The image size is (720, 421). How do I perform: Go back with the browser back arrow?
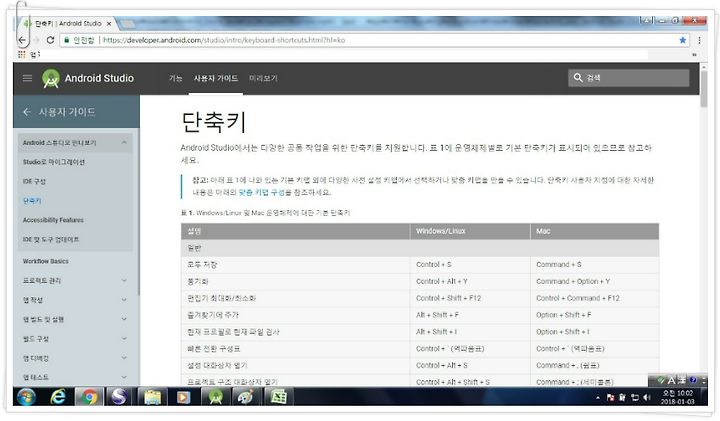click(22, 40)
